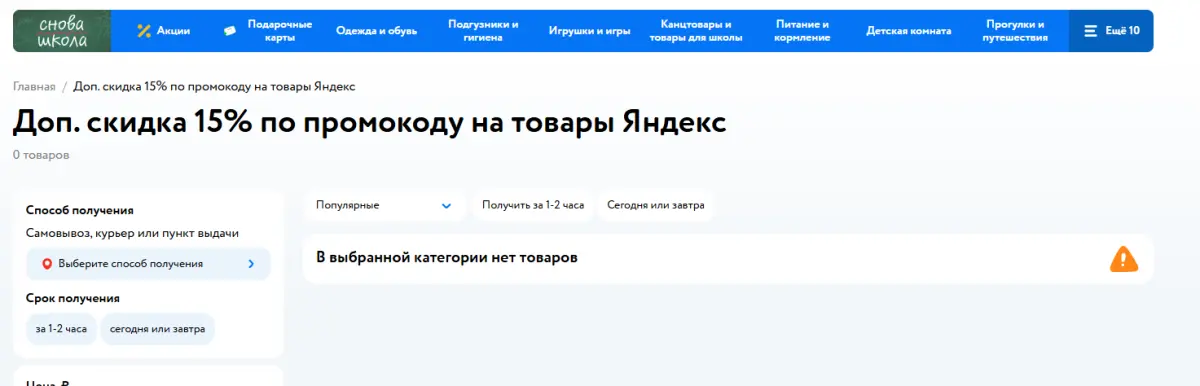This screenshot has height=386, width=1200.
Task: Click the red location pin icon
Action: tap(47, 264)
